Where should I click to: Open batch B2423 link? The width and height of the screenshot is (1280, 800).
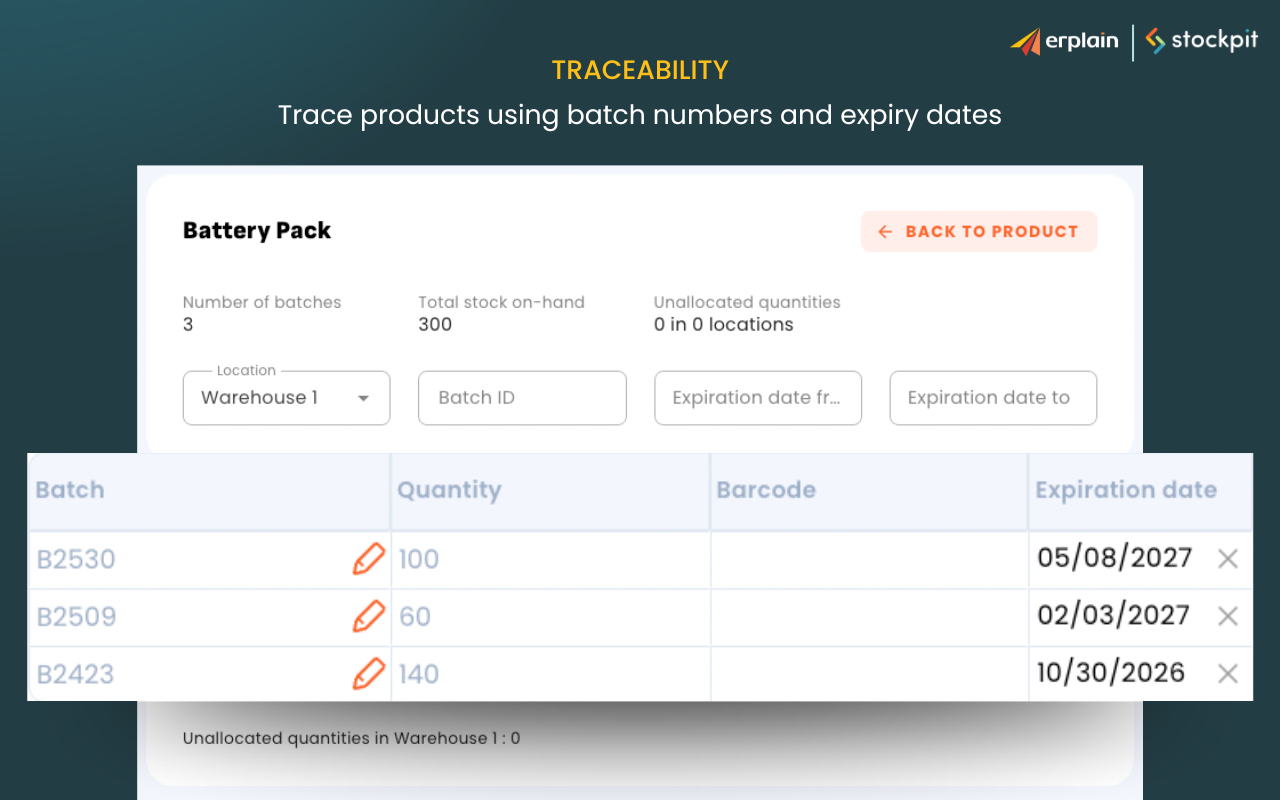click(75, 674)
